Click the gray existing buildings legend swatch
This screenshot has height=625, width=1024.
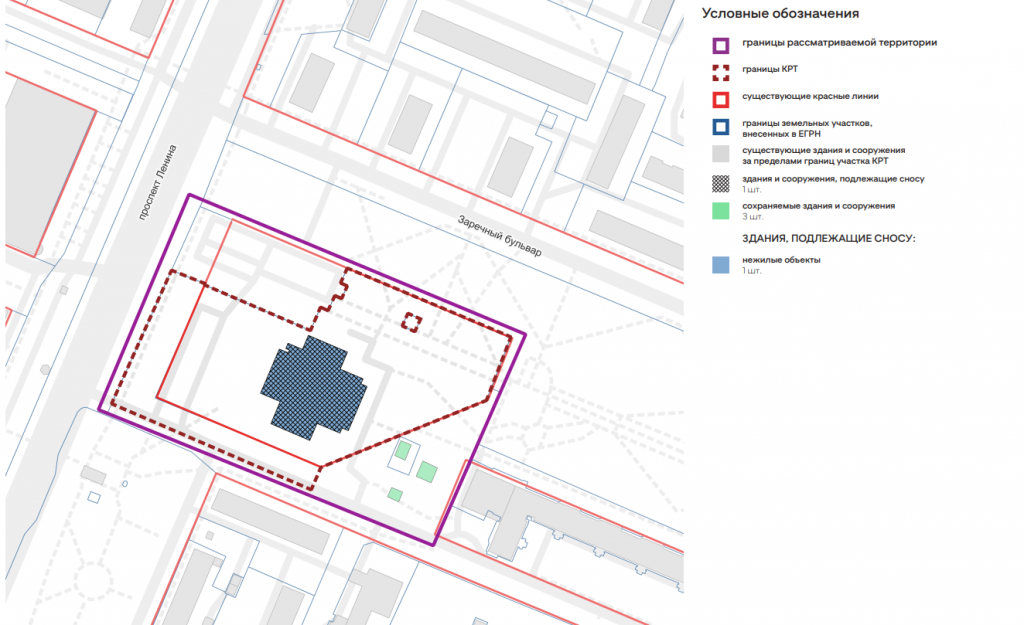[x=719, y=155]
